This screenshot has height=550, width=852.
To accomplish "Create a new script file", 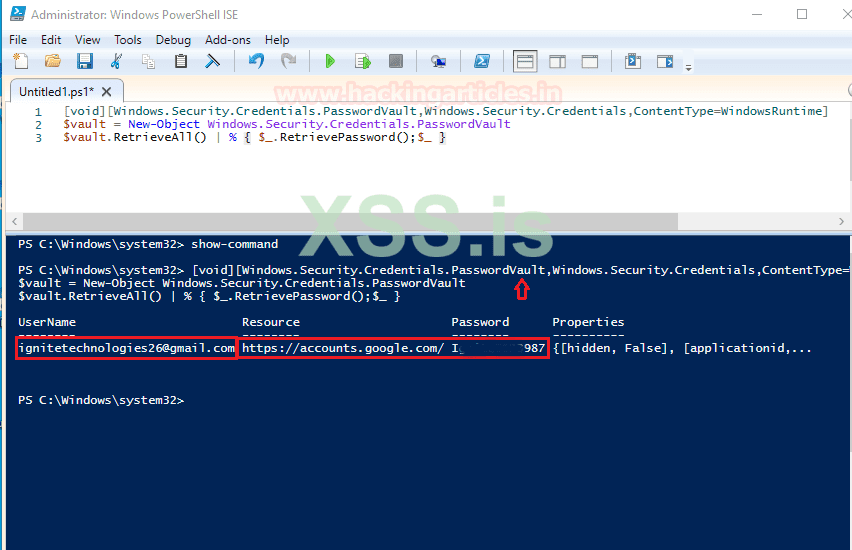I will pos(21,61).
